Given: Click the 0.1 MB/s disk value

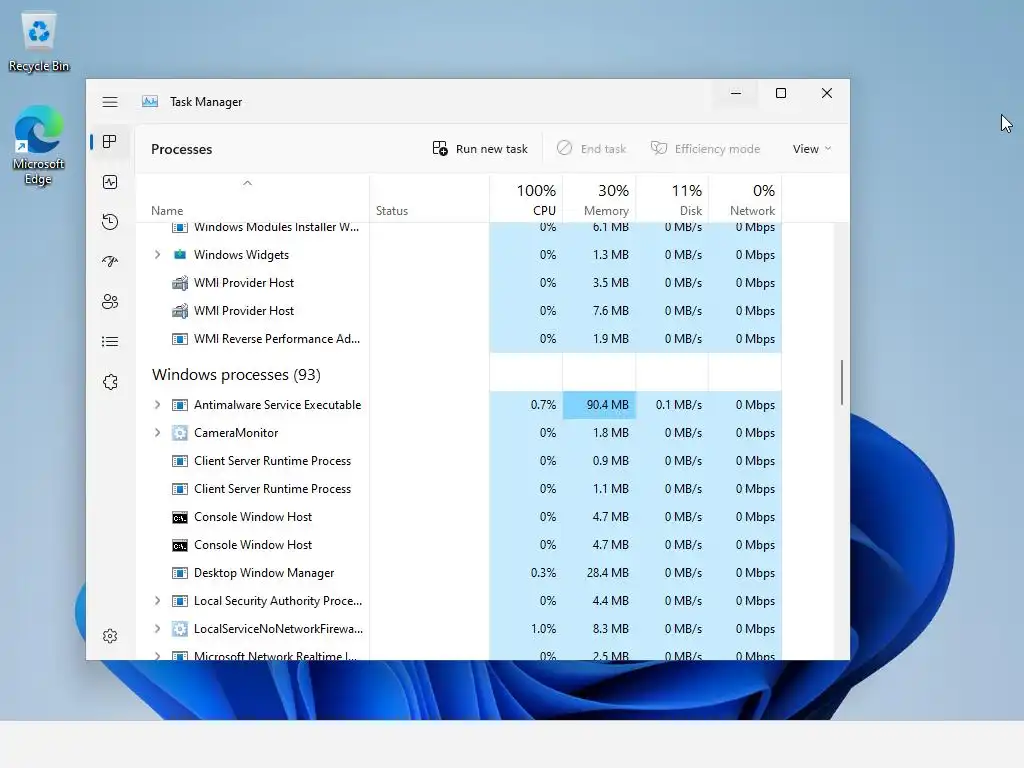Looking at the screenshot, I should (679, 405).
